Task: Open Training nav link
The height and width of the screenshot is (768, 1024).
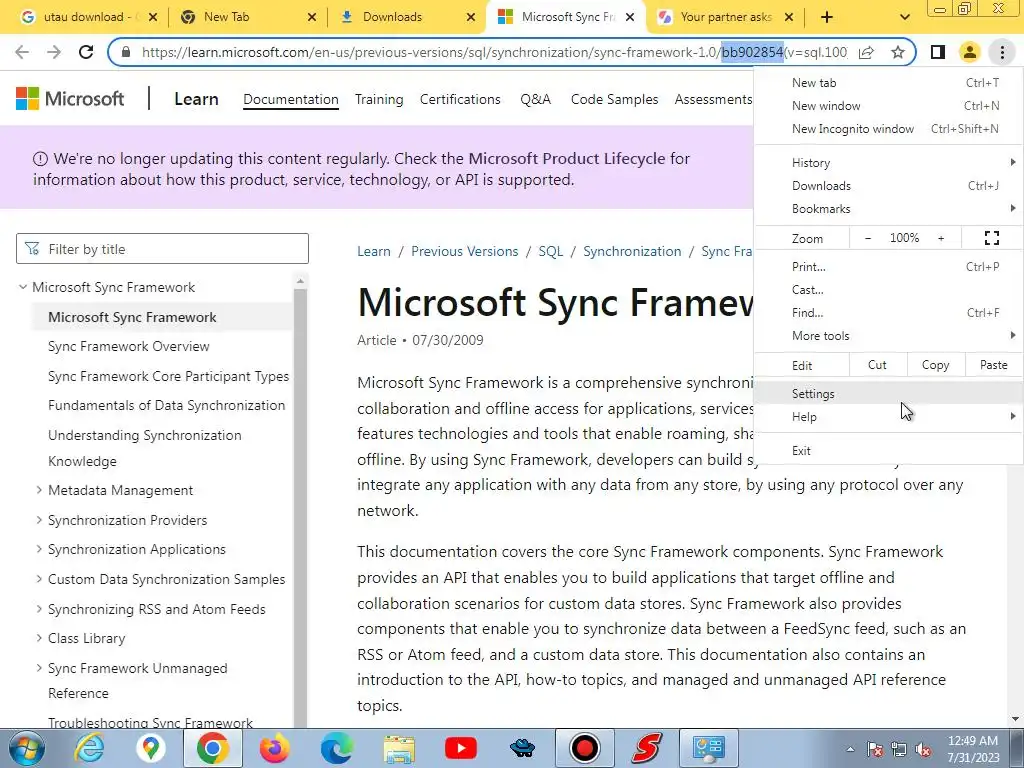Action: click(x=379, y=99)
